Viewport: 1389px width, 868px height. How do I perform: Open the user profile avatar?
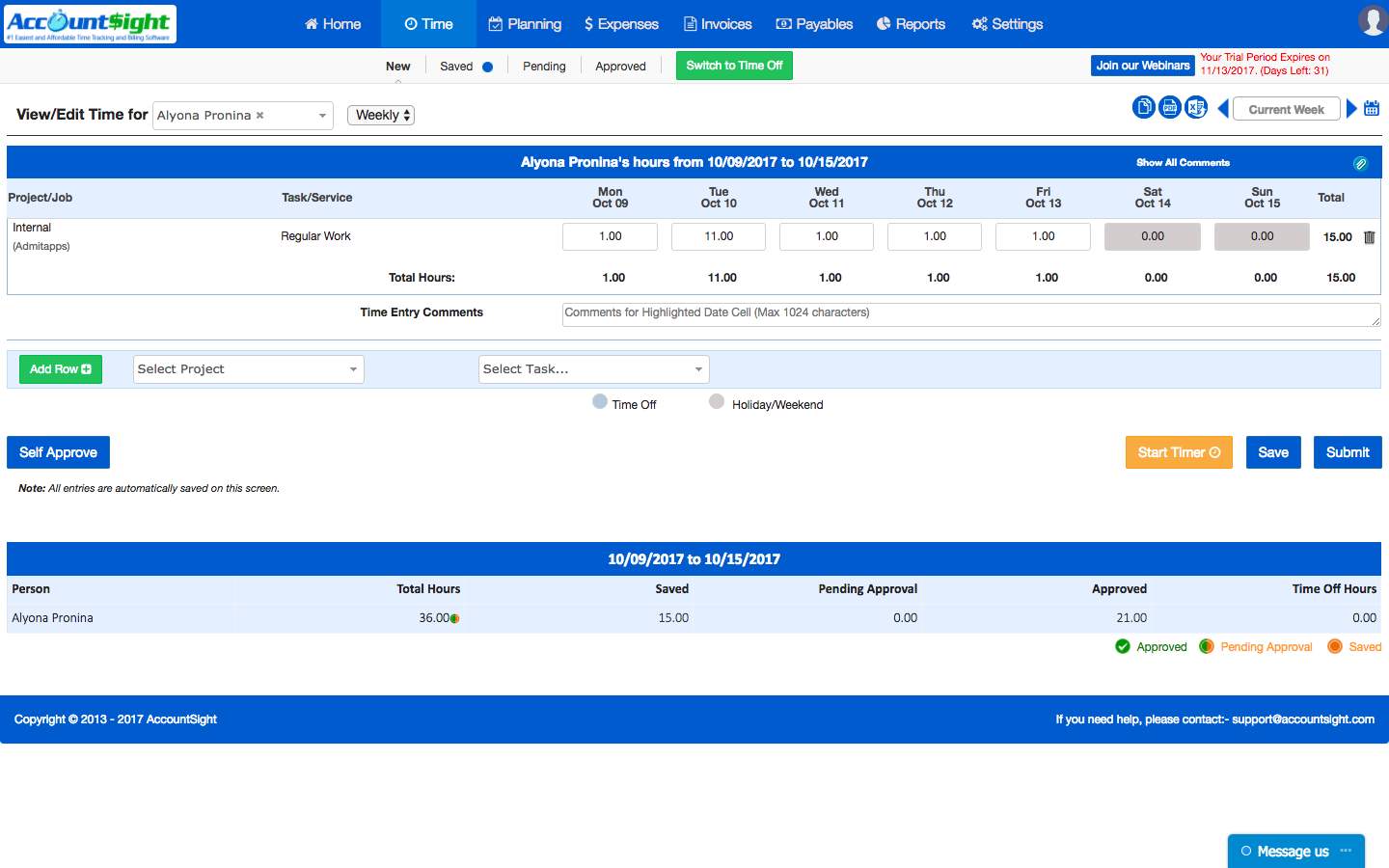click(x=1372, y=20)
